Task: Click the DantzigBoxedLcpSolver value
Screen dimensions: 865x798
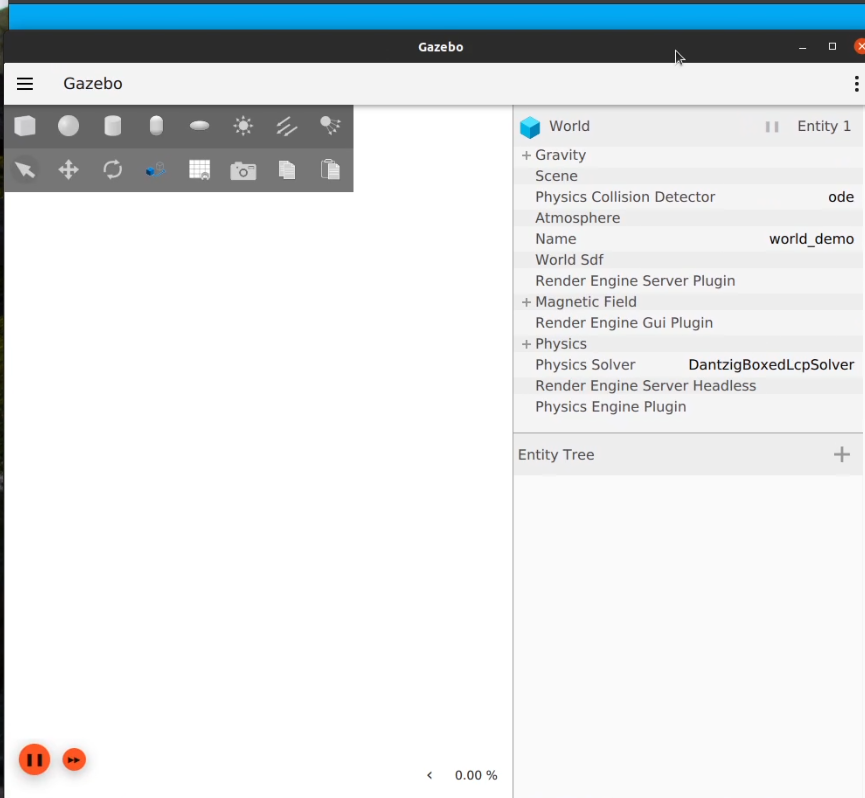Action: tap(771, 365)
